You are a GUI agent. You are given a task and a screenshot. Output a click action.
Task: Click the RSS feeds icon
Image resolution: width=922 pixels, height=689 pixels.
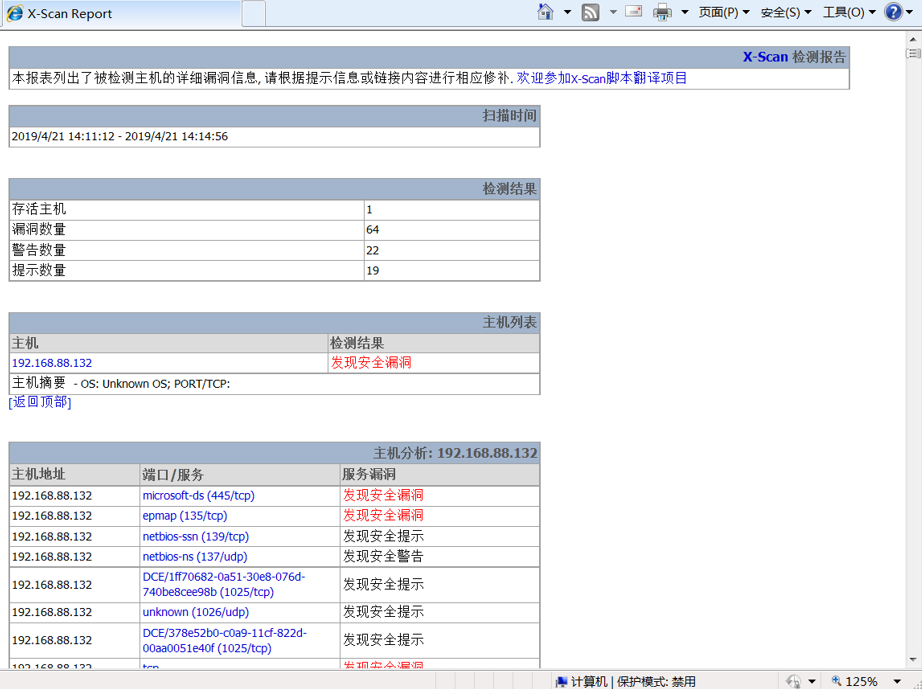click(x=590, y=12)
